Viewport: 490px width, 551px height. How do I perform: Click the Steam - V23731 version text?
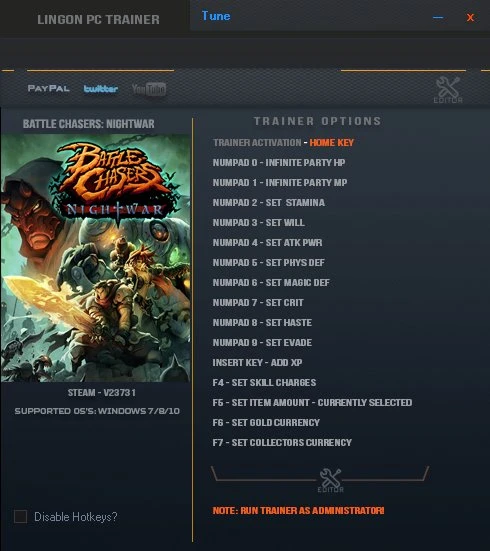pos(102,393)
